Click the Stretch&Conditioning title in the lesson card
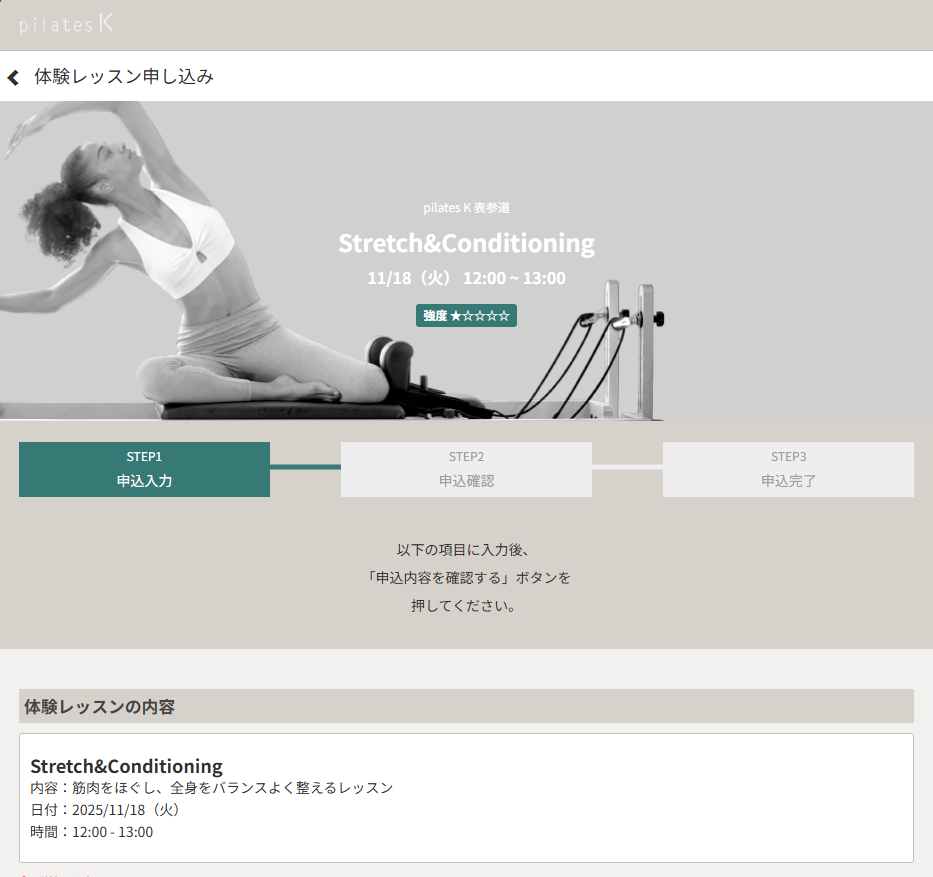Screen dimensions: 933x877 point(126,766)
